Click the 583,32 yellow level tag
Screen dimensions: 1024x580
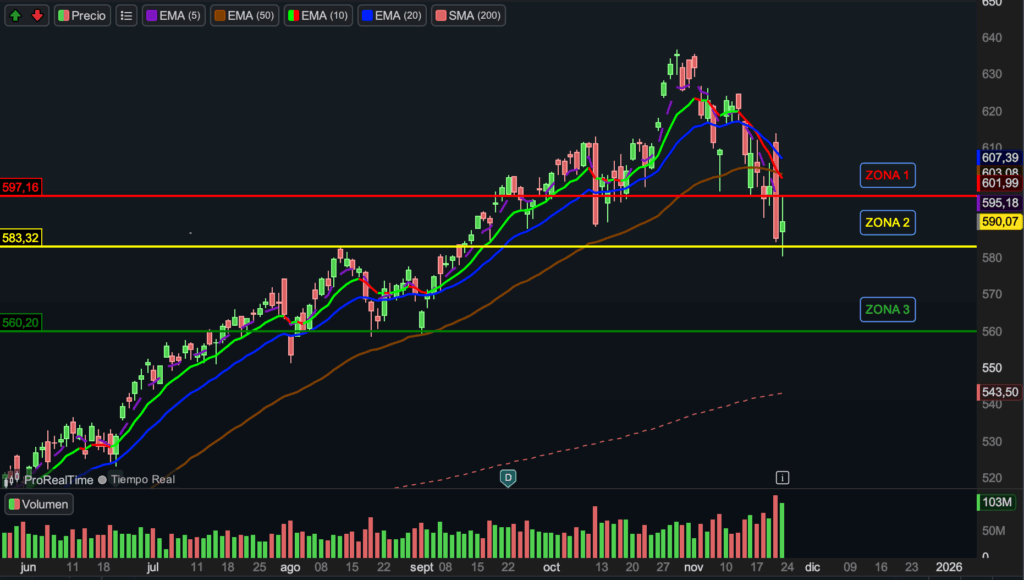tap(21, 237)
